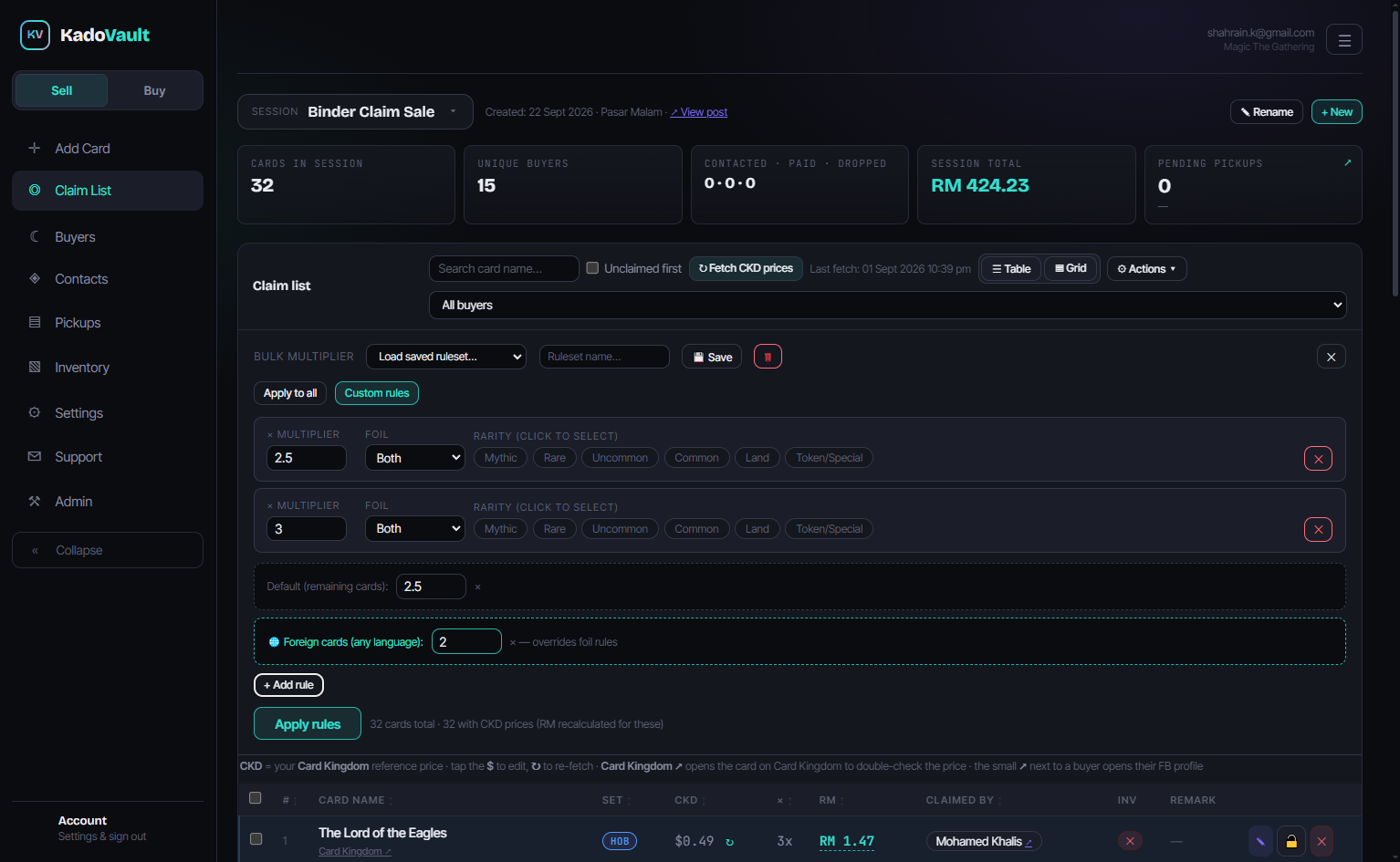Click the KV KadoVault logo icon

[x=35, y=35]
